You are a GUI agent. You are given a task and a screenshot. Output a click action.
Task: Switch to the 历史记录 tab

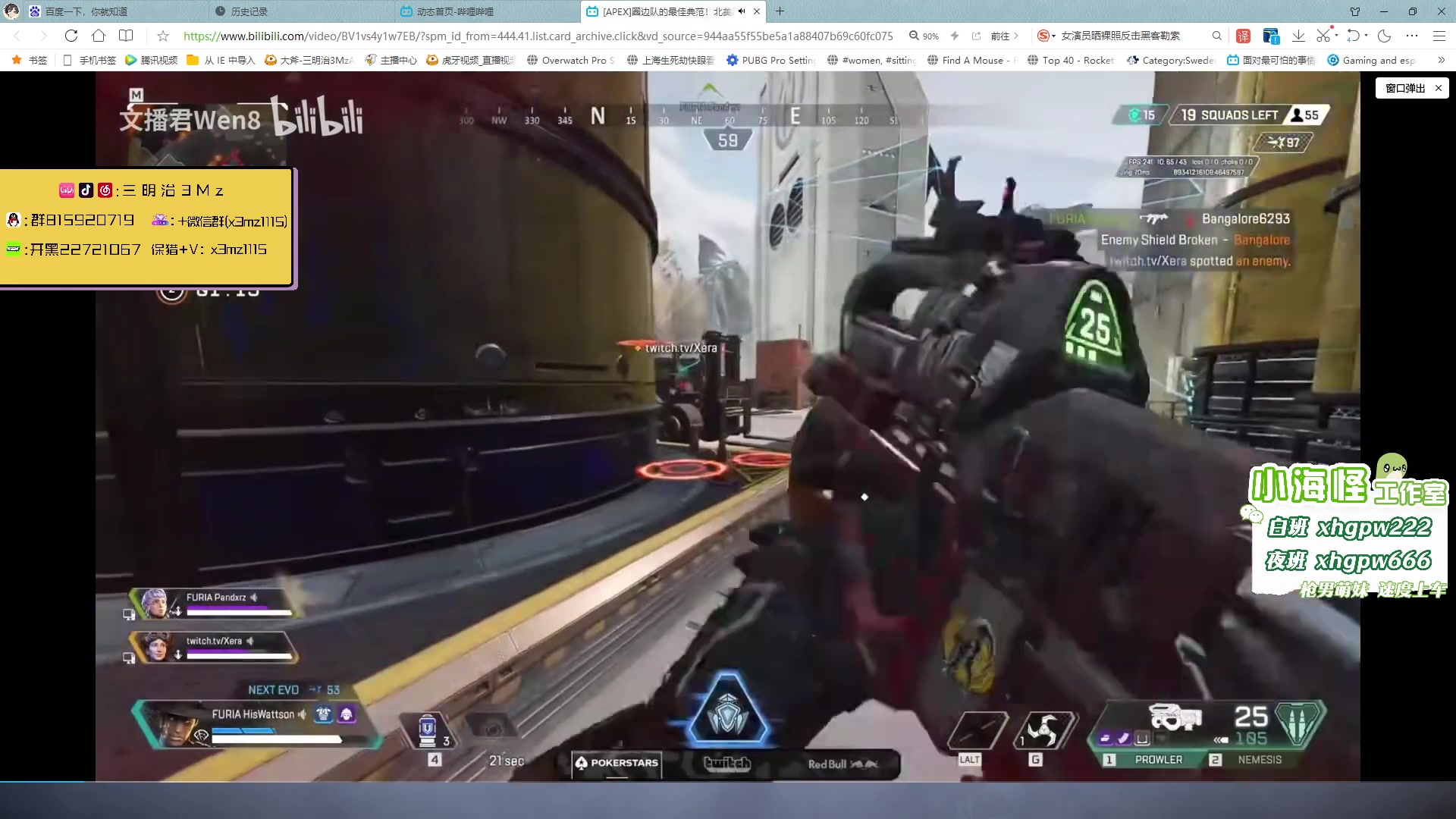300,11
